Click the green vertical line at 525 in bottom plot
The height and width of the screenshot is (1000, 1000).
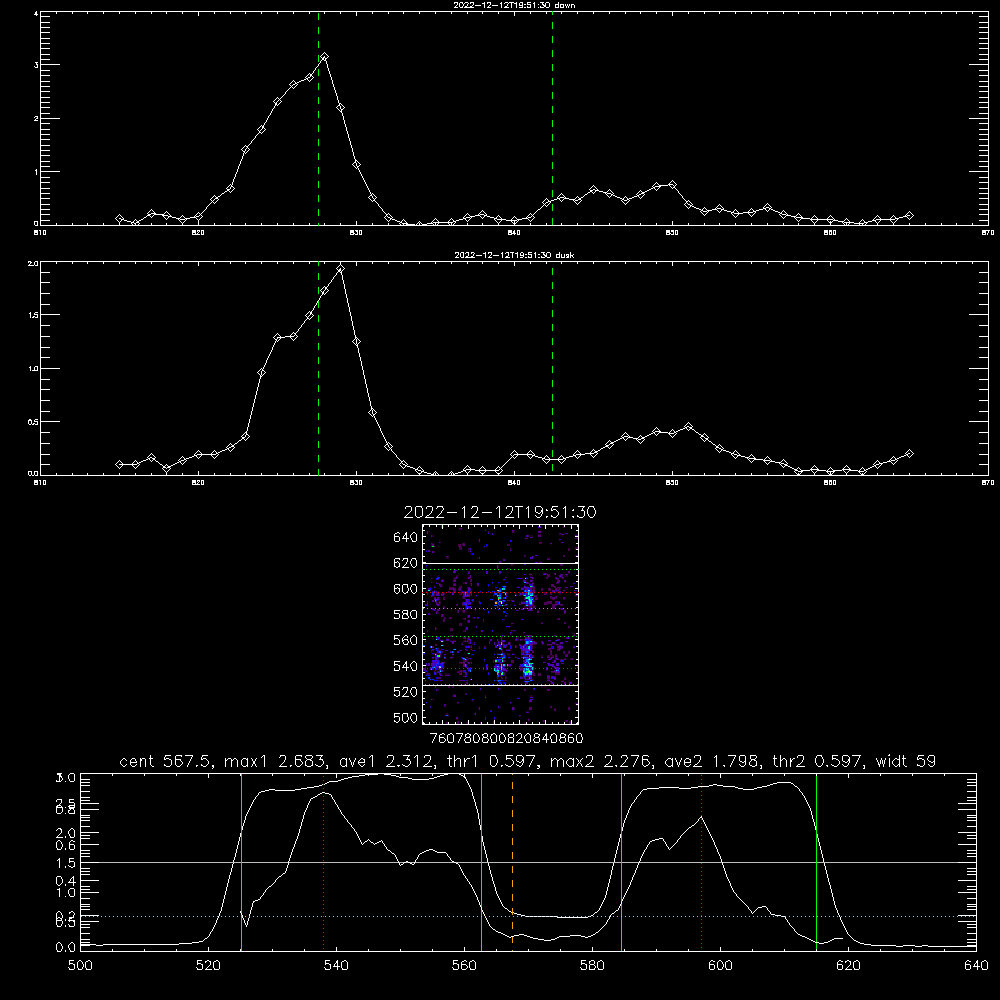click(x=241, y=862)
